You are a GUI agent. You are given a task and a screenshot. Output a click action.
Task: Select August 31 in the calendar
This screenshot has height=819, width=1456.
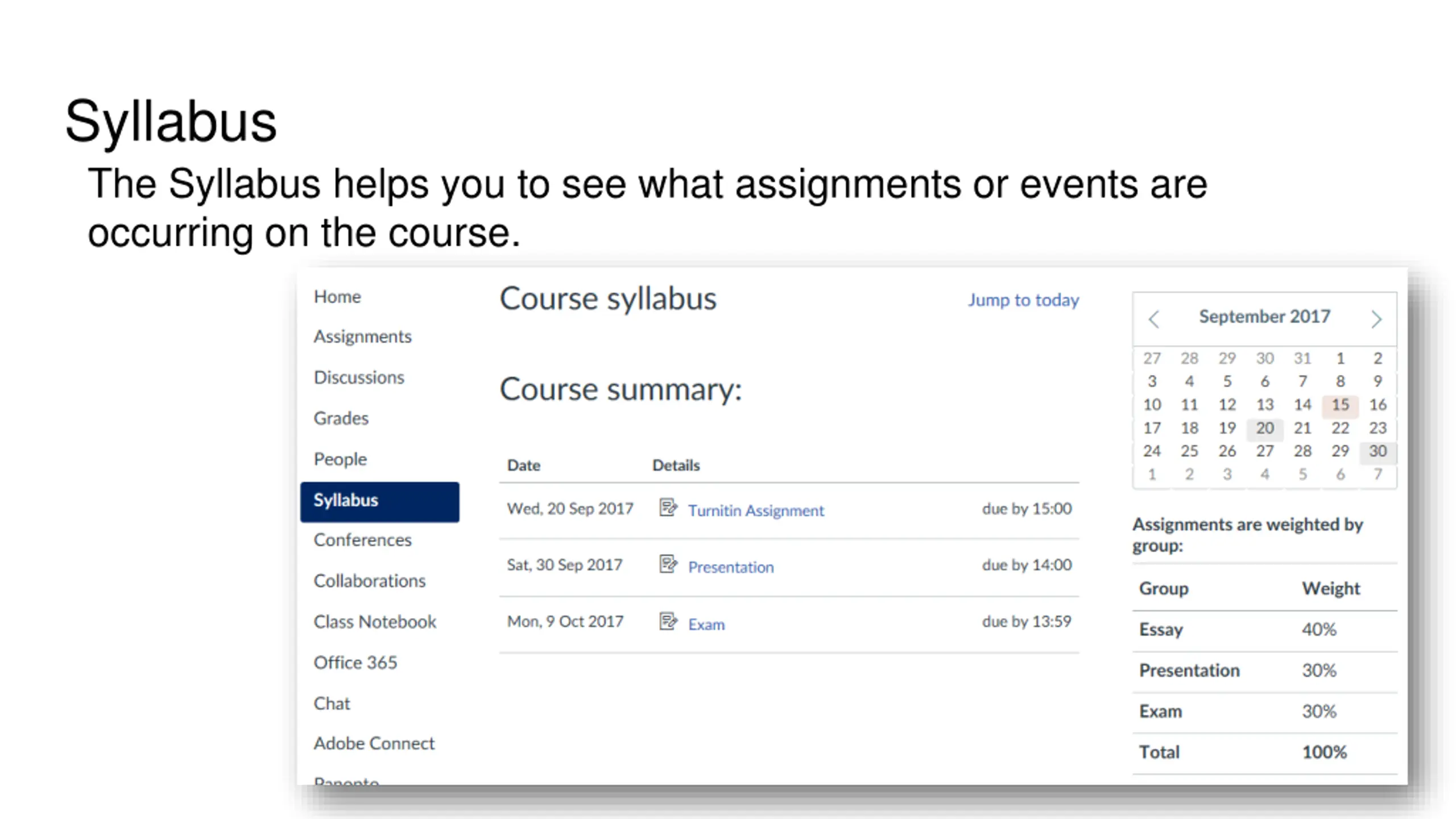click(x=1302, y=358)
